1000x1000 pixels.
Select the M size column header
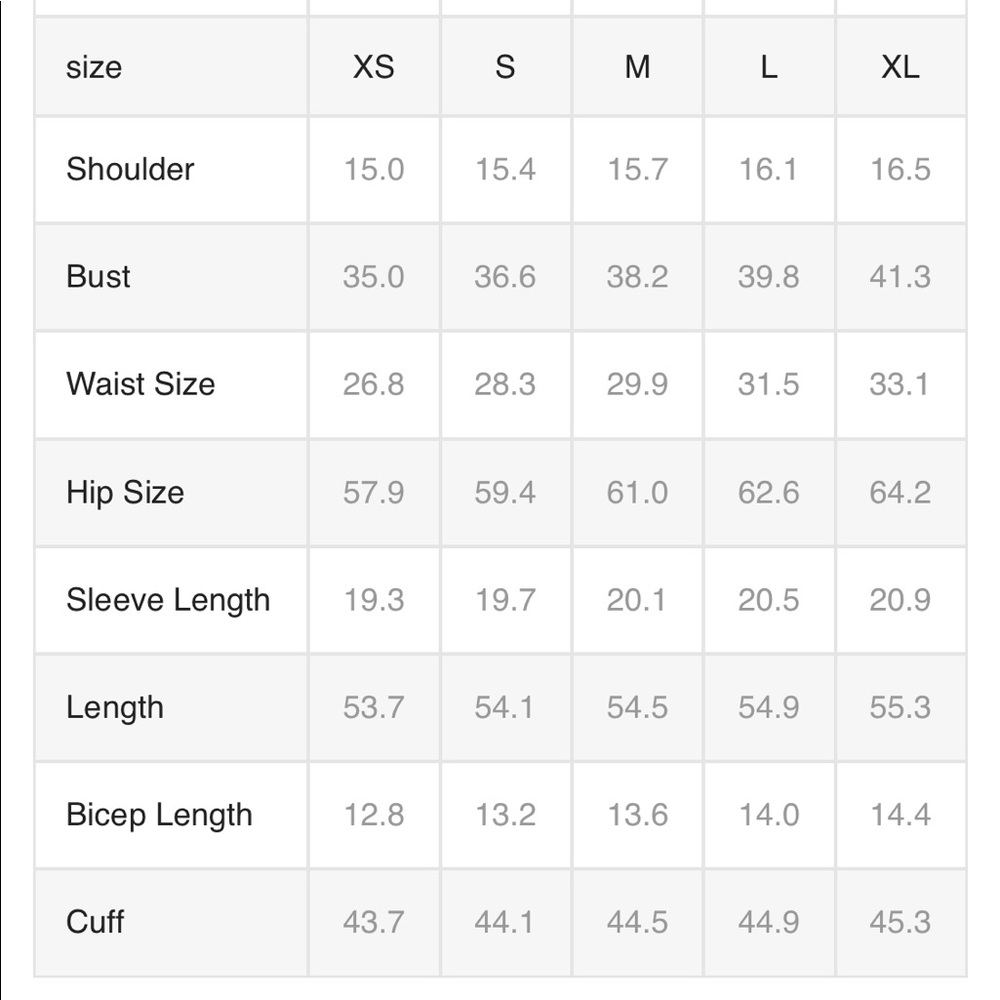point(637,67)
